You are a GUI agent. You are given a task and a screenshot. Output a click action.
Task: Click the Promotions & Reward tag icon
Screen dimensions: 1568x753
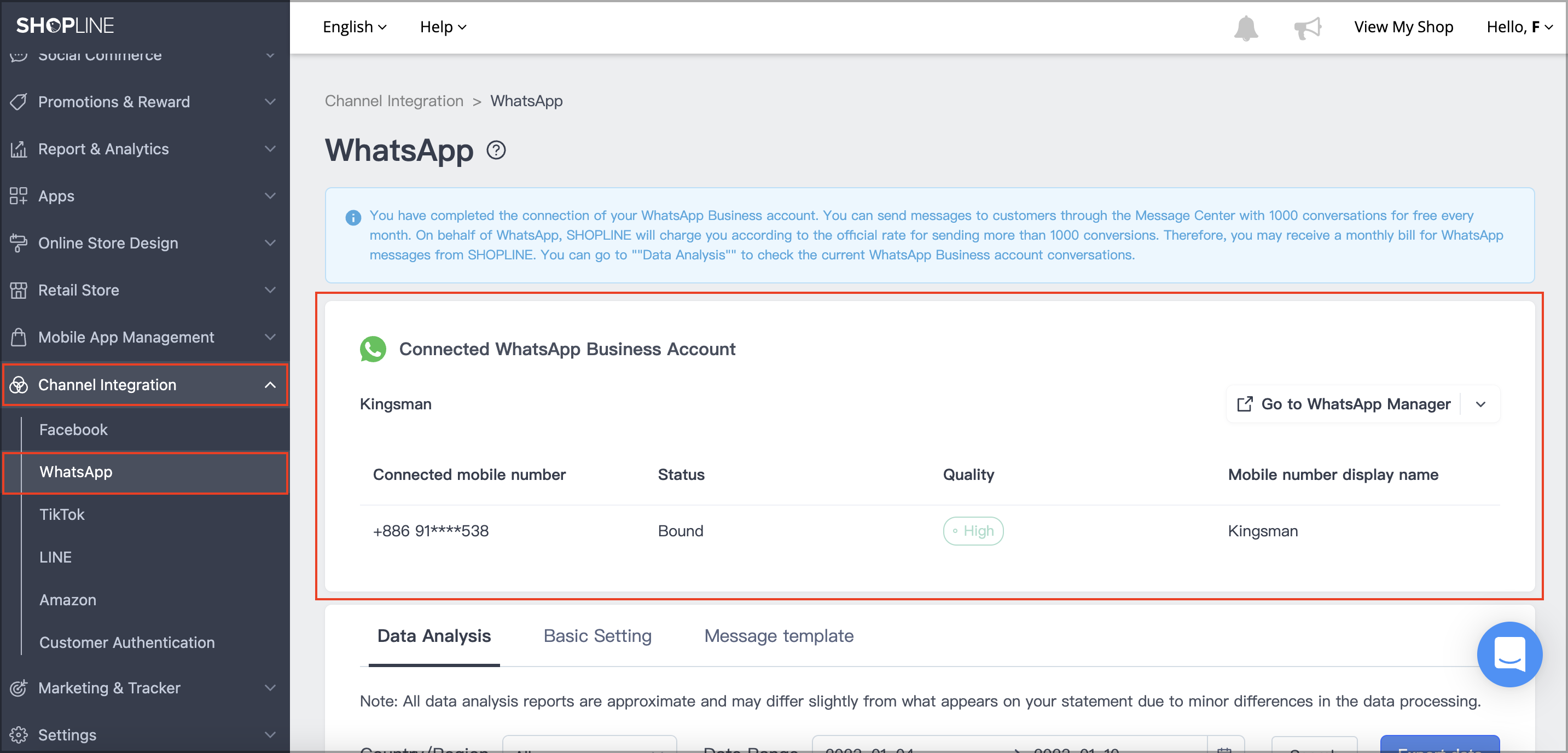(19, 102)
